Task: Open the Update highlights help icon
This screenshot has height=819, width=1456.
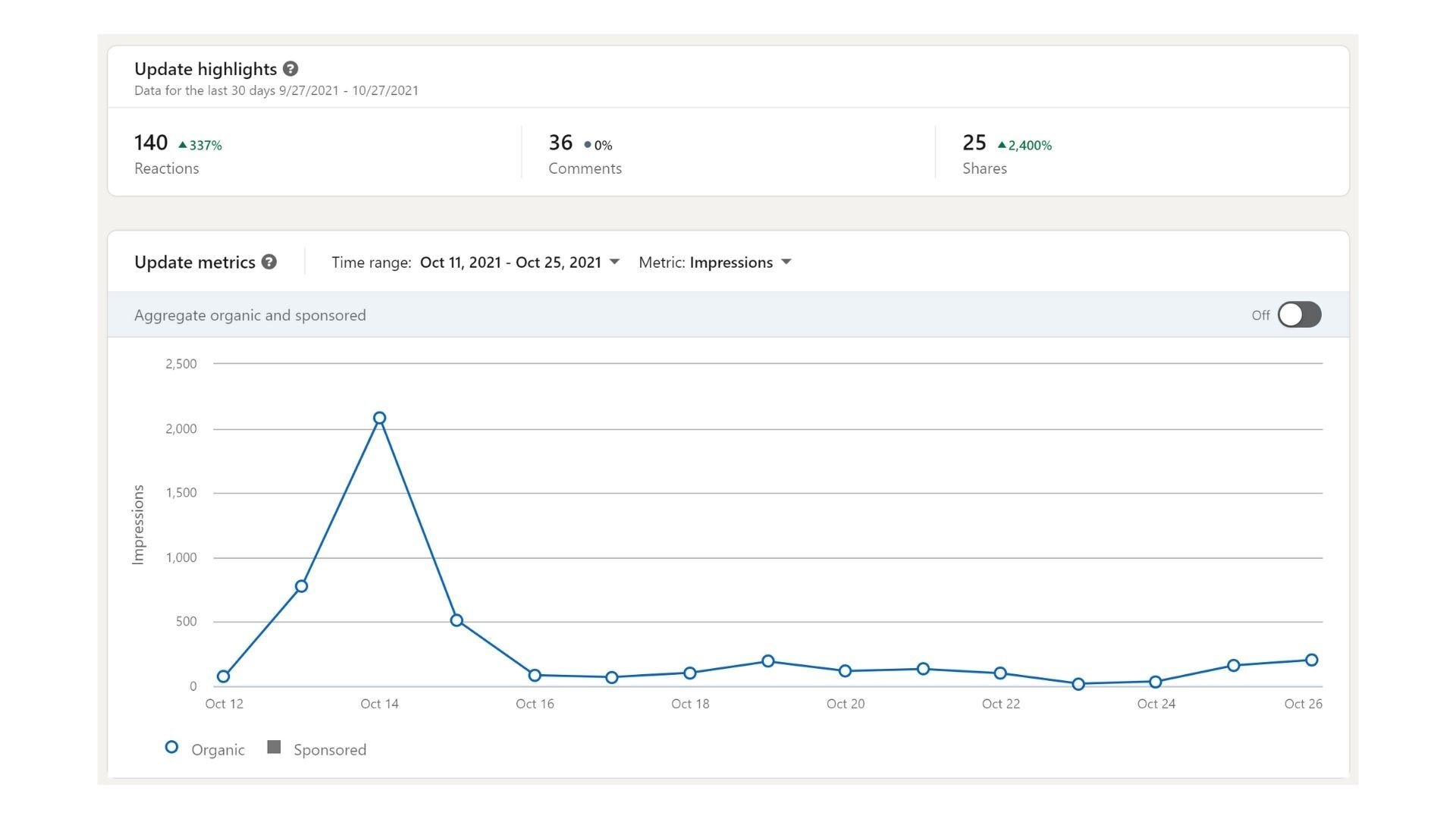Action: pos(290,69)
